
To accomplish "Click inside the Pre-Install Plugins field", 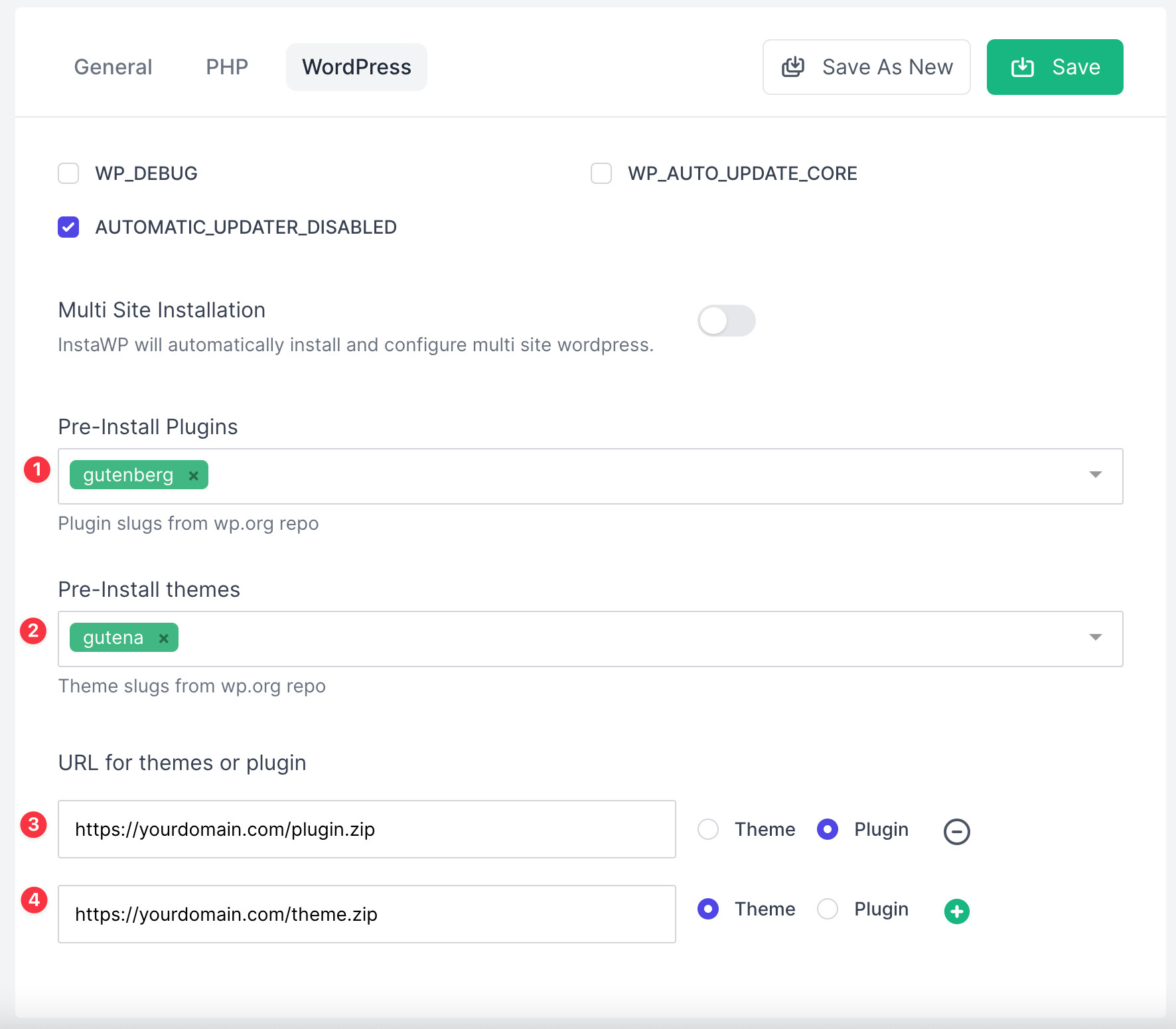I will pyautogui.click(x=591, y=476).
